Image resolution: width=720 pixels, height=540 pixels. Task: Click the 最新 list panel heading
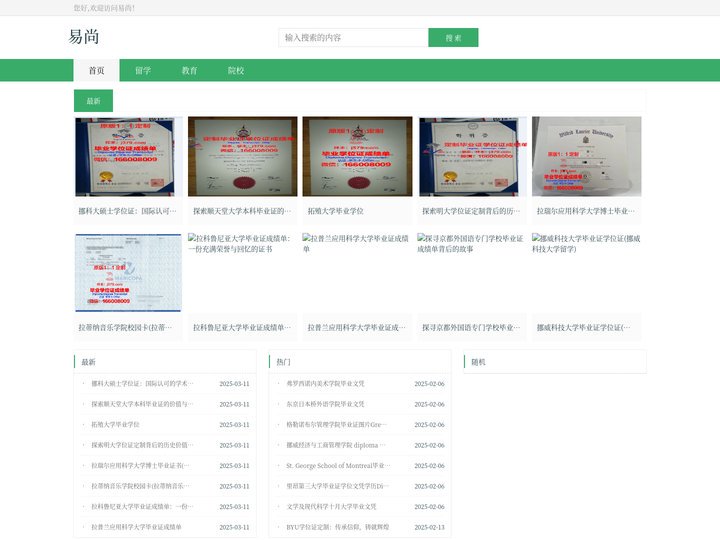click(x=88, y=362)
